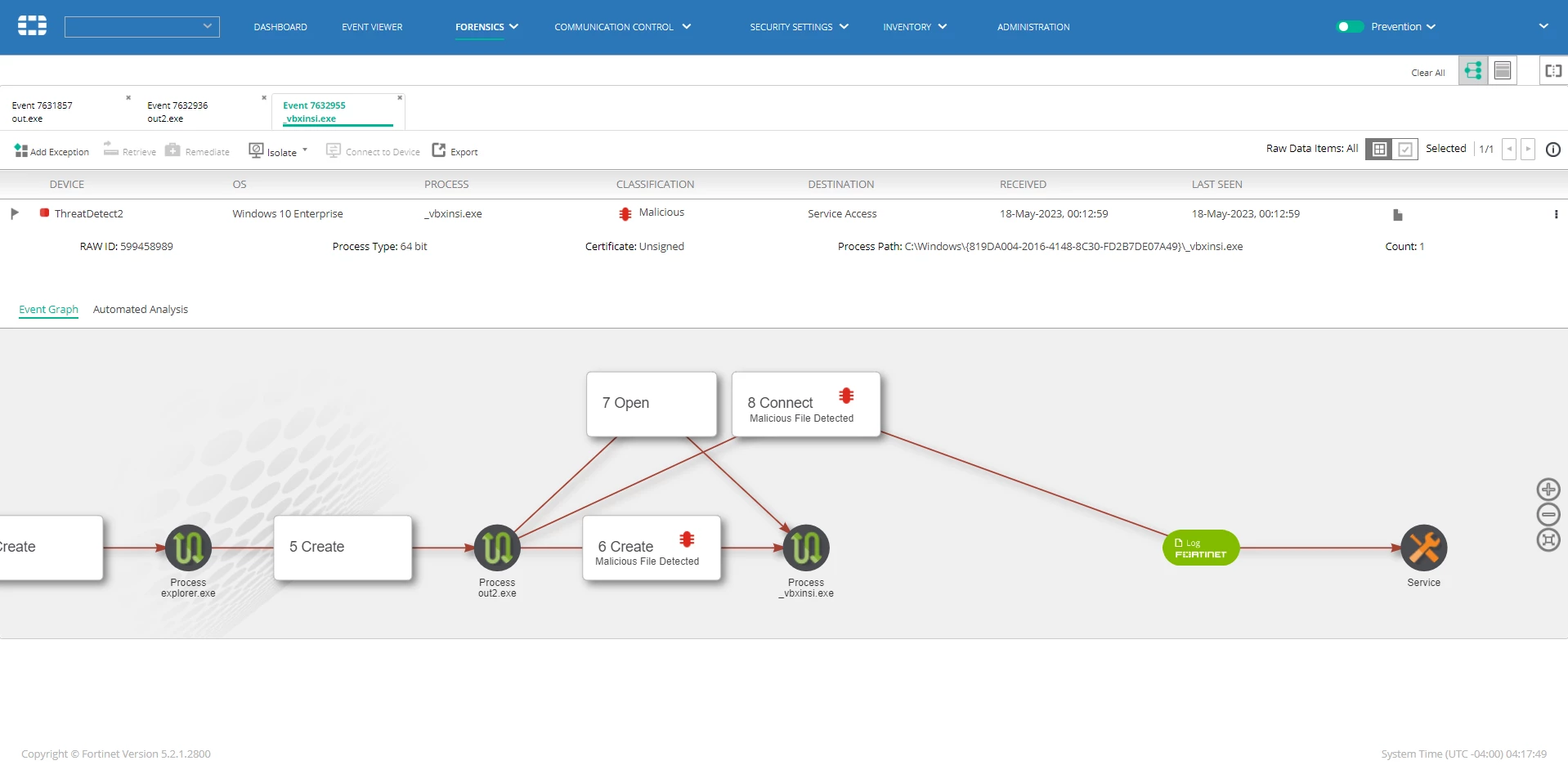Select the 6 Create event node

(652, 548)
